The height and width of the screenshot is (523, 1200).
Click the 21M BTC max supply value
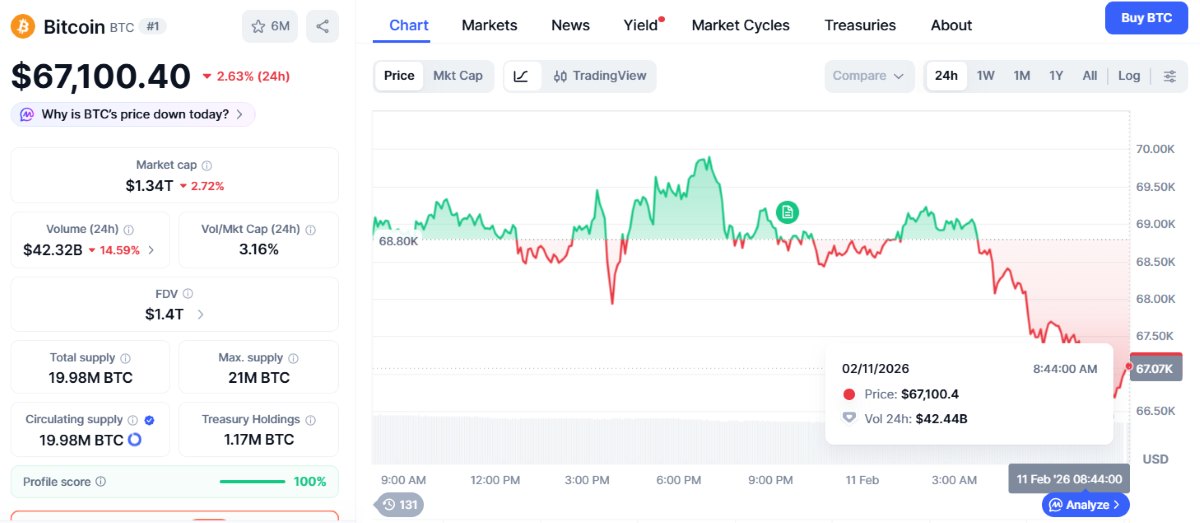click(258, 377)
